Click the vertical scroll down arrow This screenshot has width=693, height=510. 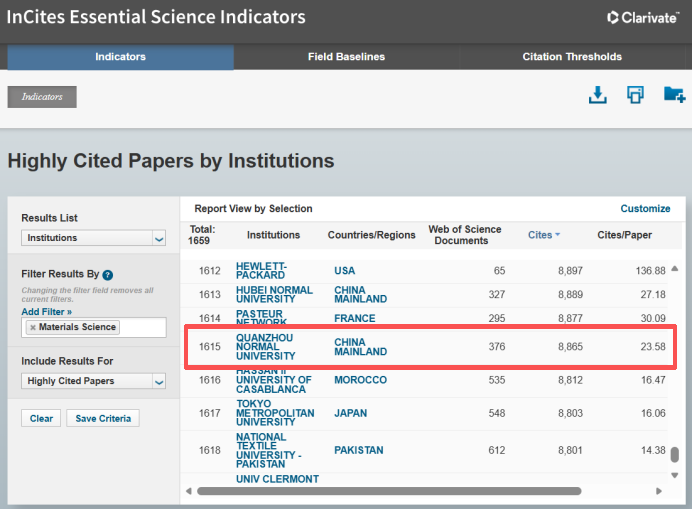pos(674,476)
